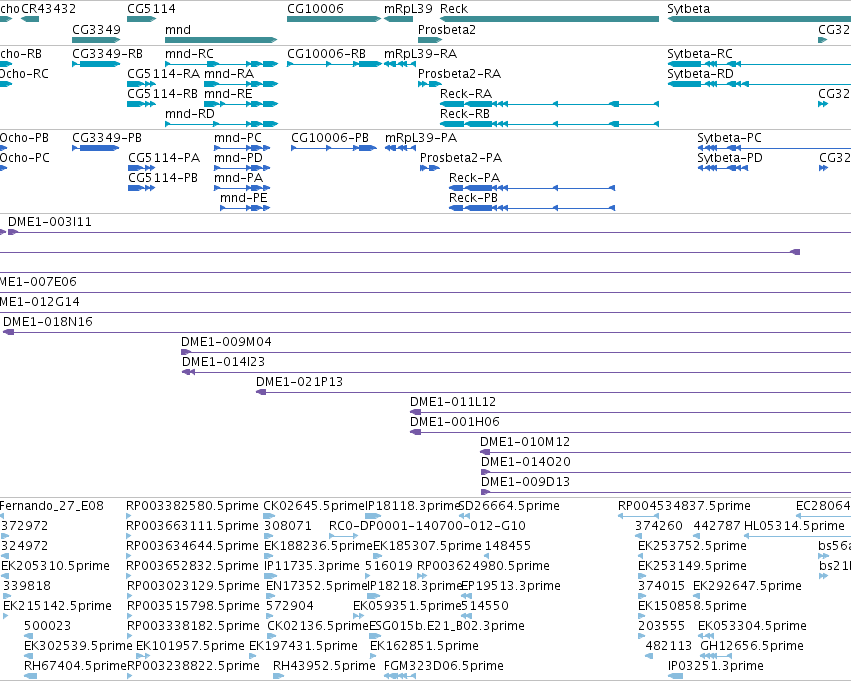The width and height of the screenshot is (851, 681).
Task: Select the mnd-PD protein label
Action: tap(238, 158)
